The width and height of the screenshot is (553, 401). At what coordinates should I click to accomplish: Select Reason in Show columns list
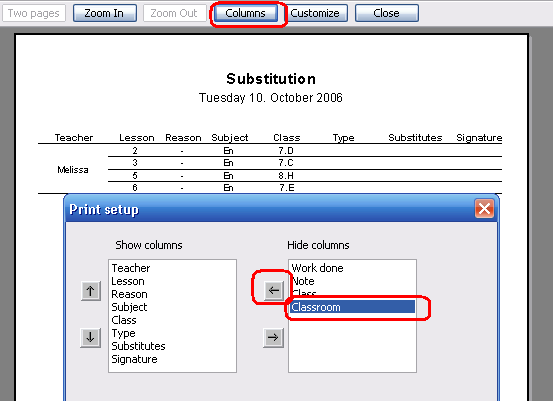coord(129,294)
